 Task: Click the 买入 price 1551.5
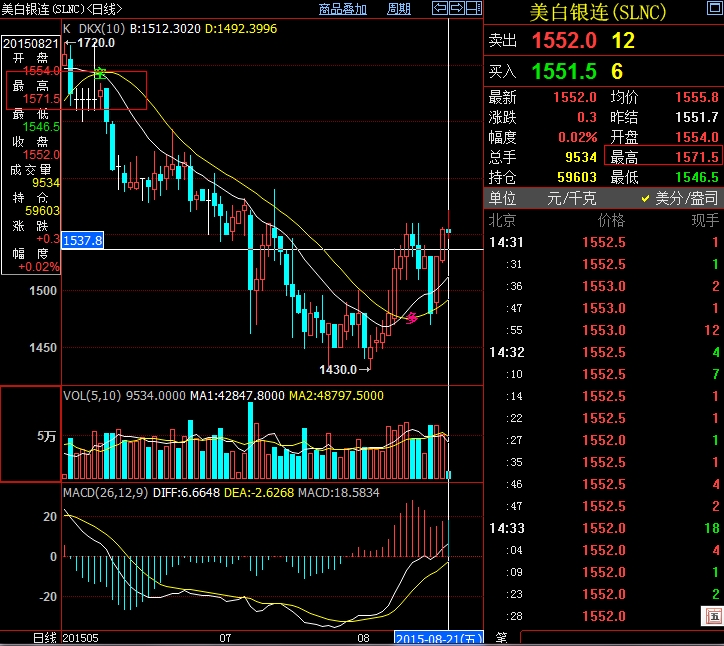point(564,71)
